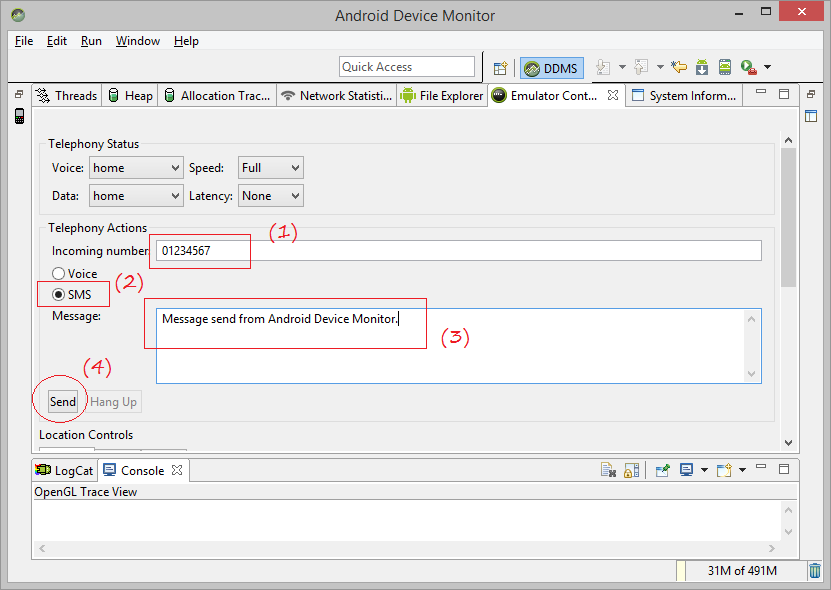Minimize the Console view panel
Viewport: 831px width, 590px height.
(x=761, y=466)
